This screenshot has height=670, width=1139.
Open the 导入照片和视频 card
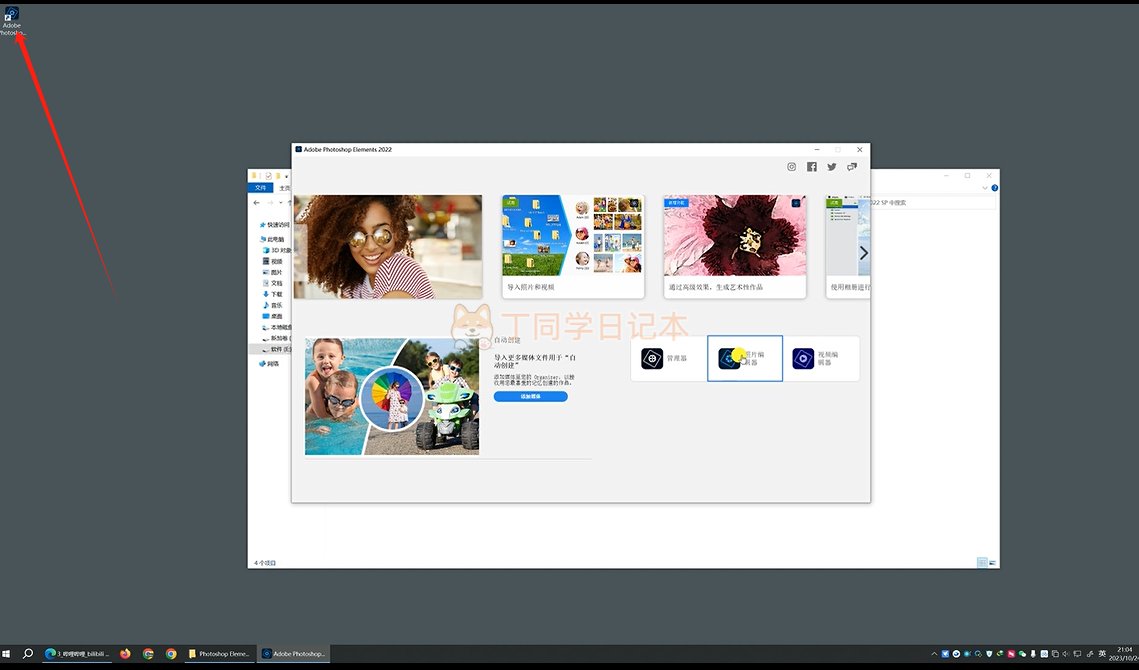point(573,246)
